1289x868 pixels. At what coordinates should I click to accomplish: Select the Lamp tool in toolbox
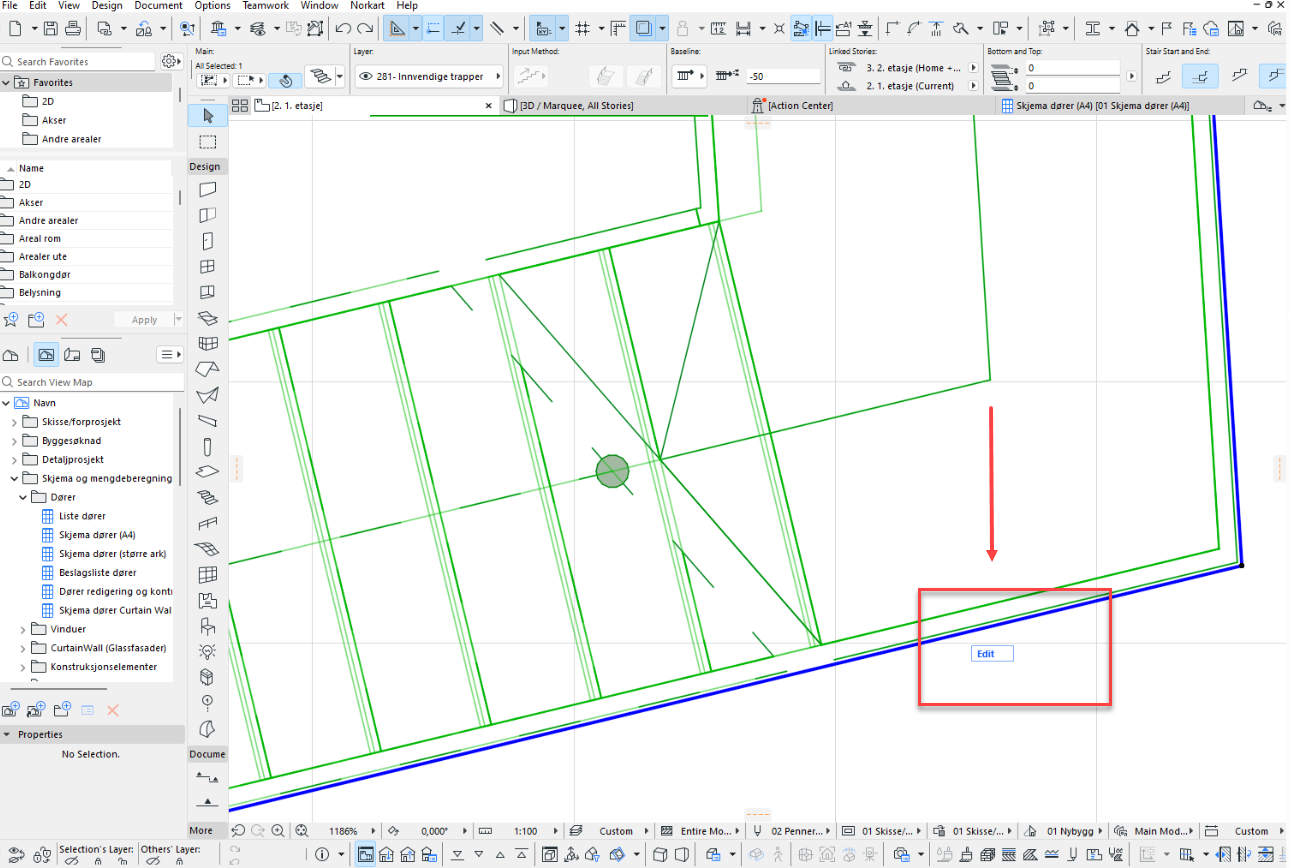click(x=208, y=651)
